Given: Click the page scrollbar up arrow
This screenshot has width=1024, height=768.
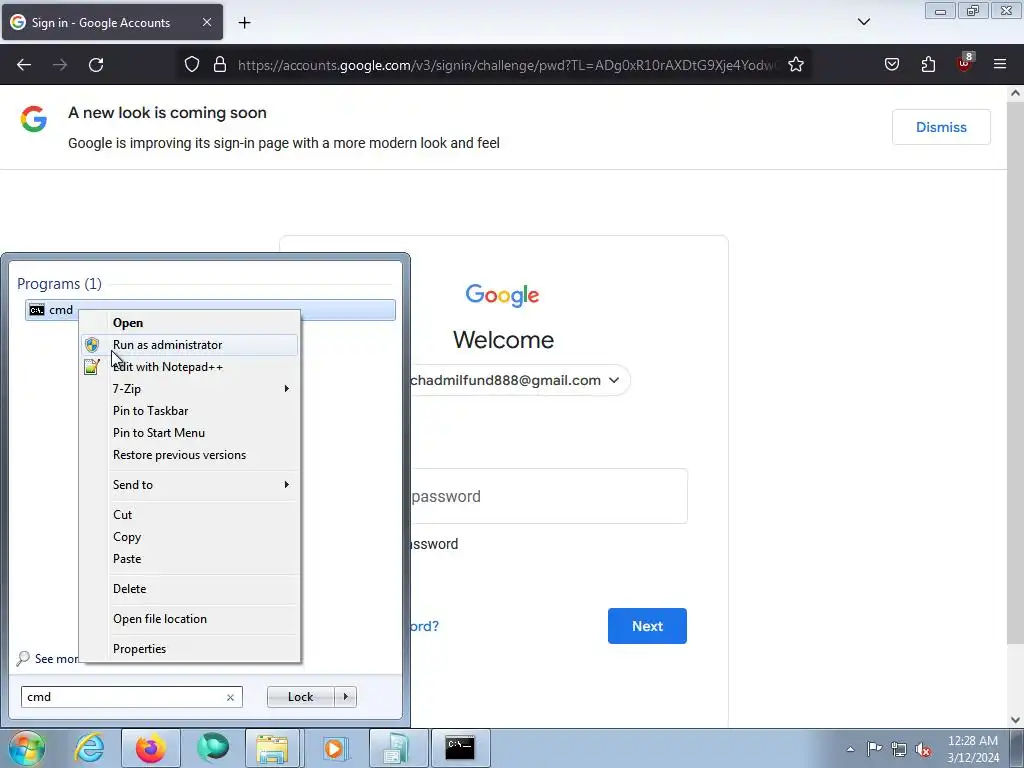Looking at the screenshot, I should (x=1016, y=93).
